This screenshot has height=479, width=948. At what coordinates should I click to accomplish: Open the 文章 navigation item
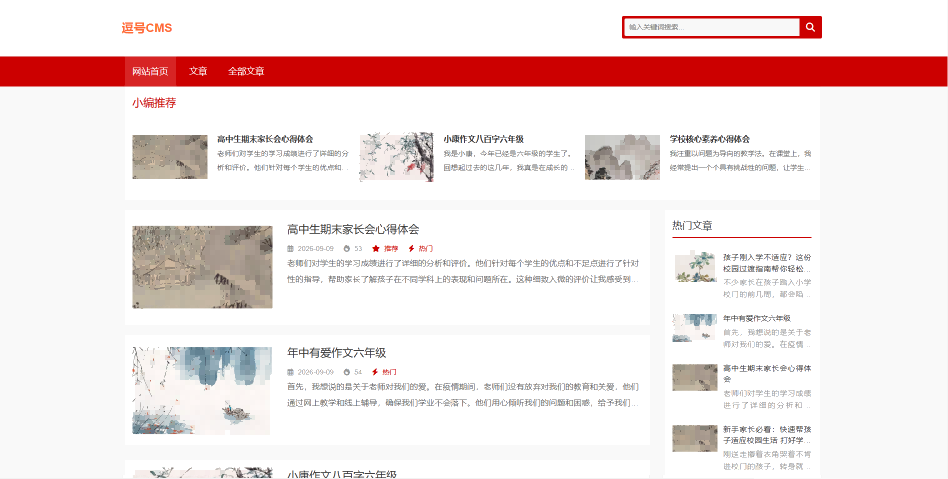point(198,71)
